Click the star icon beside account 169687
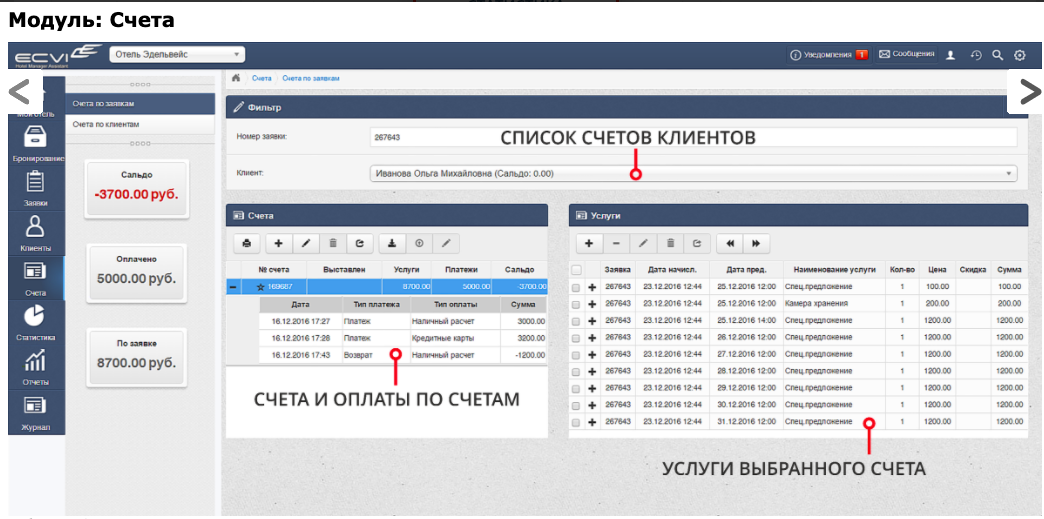 [260, 287]
